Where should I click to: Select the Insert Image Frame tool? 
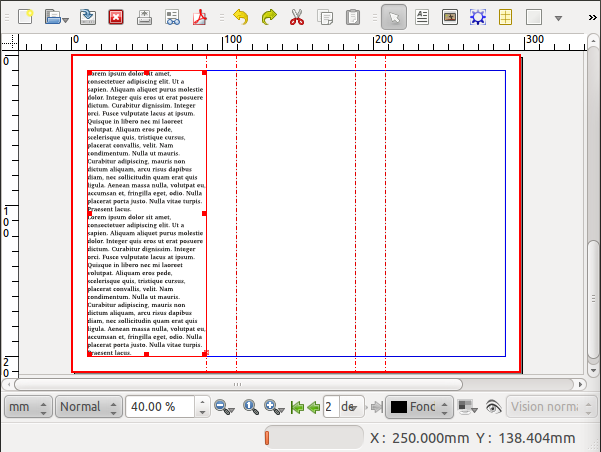tap(450, 17)
